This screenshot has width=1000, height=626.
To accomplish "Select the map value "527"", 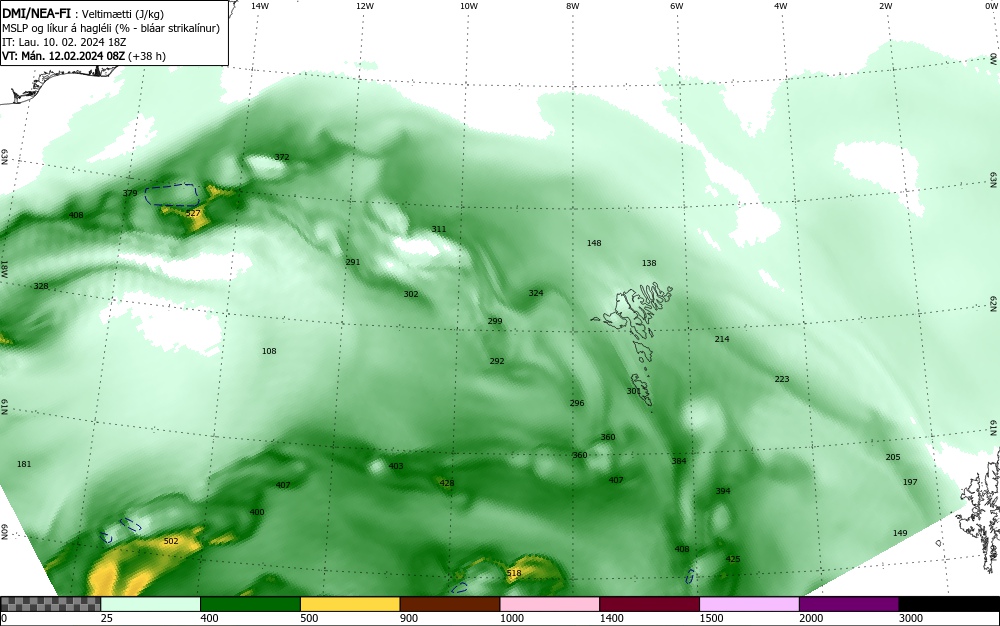I will click(x=193, y=214).
